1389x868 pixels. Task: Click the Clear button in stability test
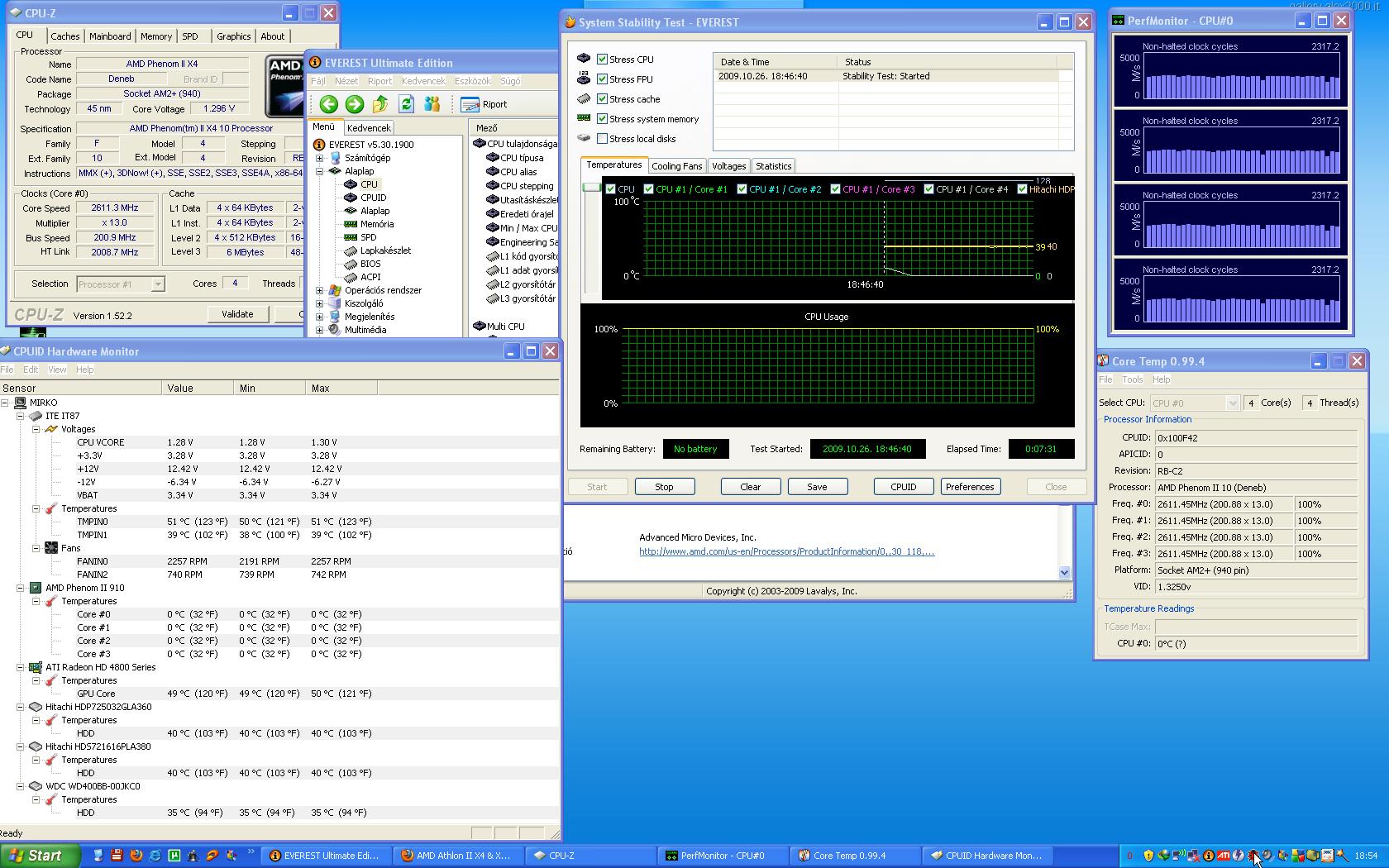point(751,487)
